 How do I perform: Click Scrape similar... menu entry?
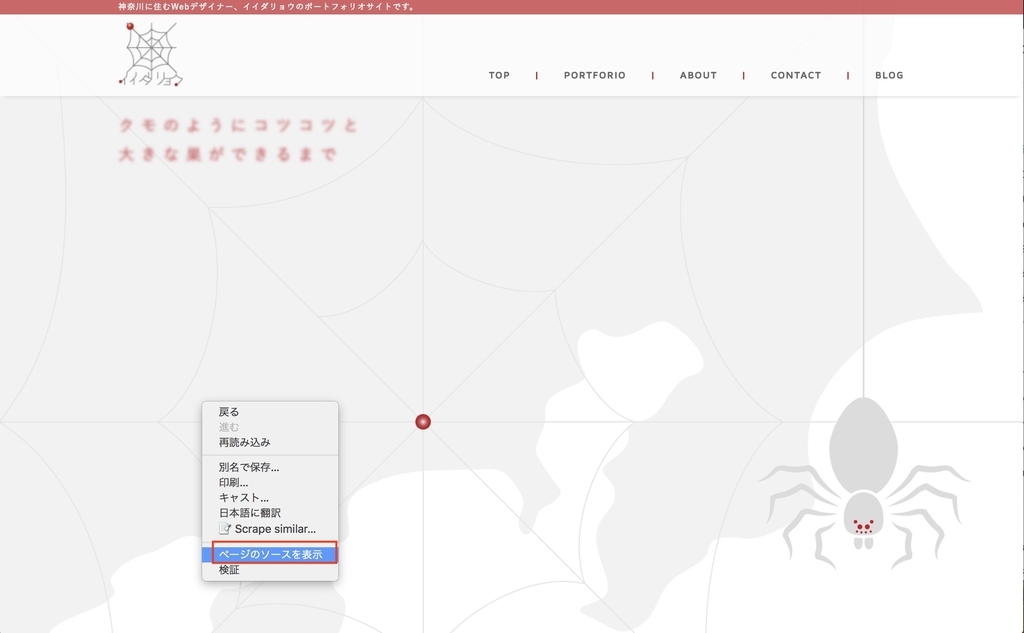pyautogui.click(x=270, y=528)
